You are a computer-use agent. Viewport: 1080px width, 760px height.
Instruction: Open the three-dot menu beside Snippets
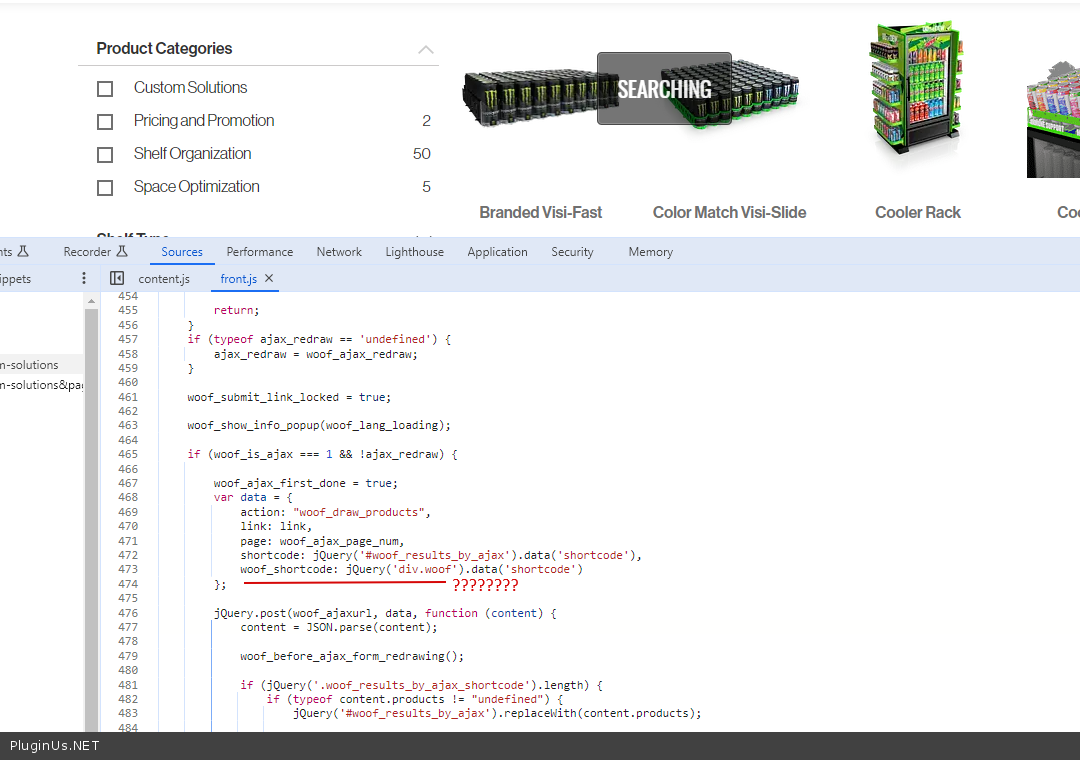click(x=84, y=279)
